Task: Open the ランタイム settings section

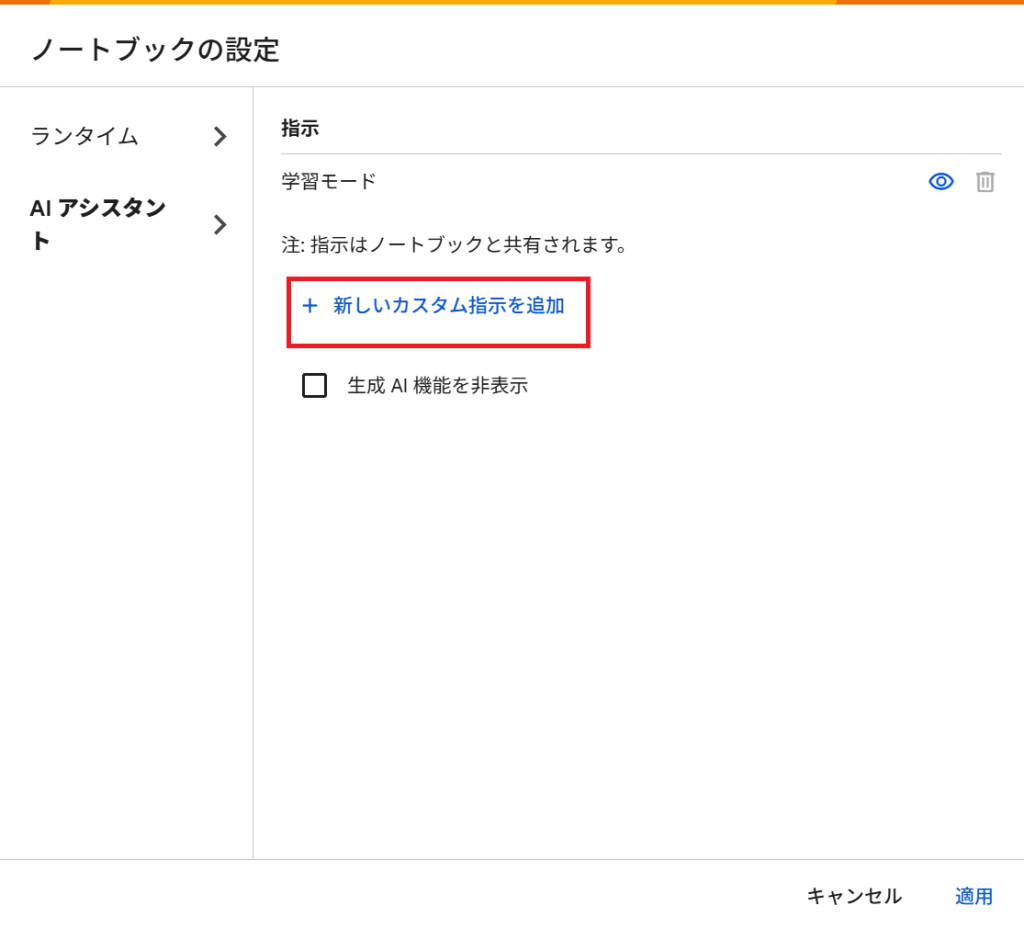Action: (127, 136)
